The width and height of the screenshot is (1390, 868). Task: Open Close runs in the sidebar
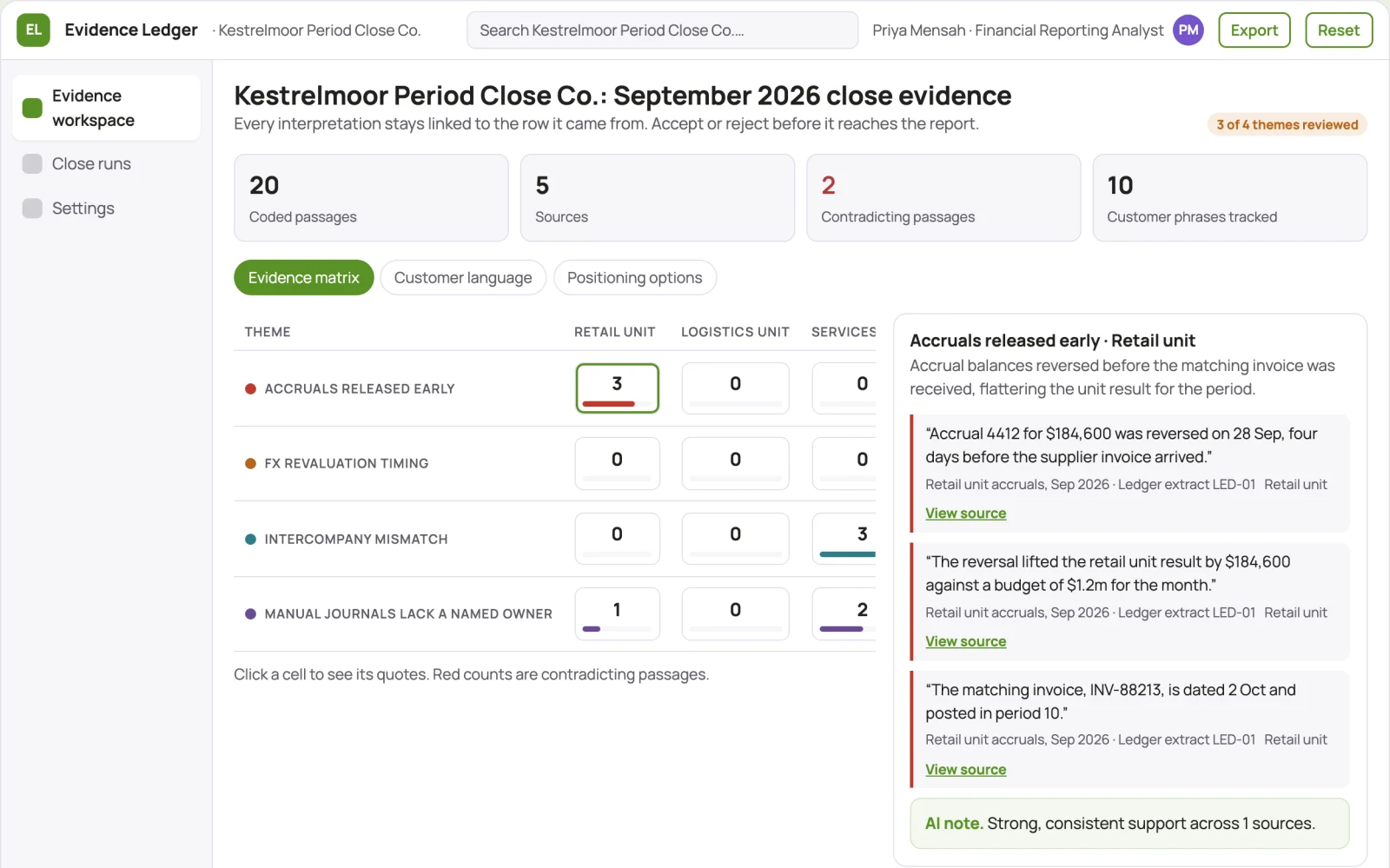click(x=106, y=163)
